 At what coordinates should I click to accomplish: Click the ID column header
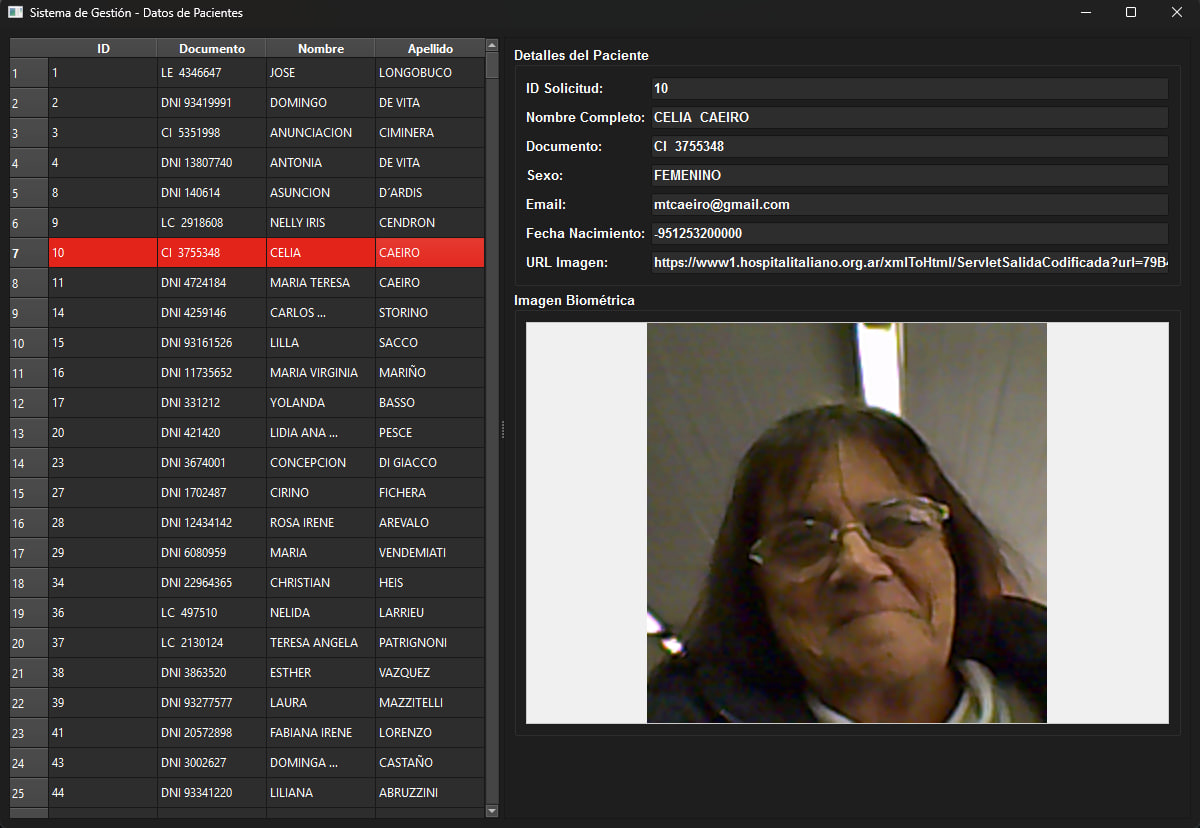tap(103, 48)
